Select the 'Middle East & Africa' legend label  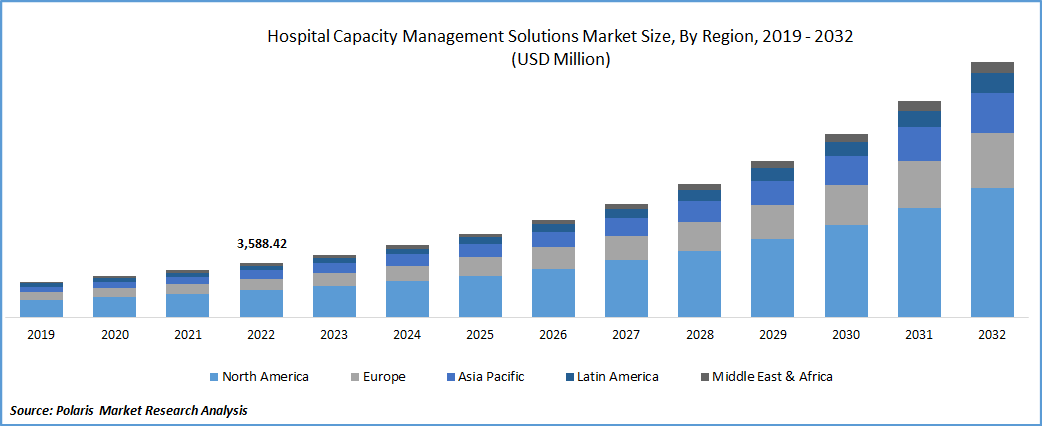pos(772,377)
